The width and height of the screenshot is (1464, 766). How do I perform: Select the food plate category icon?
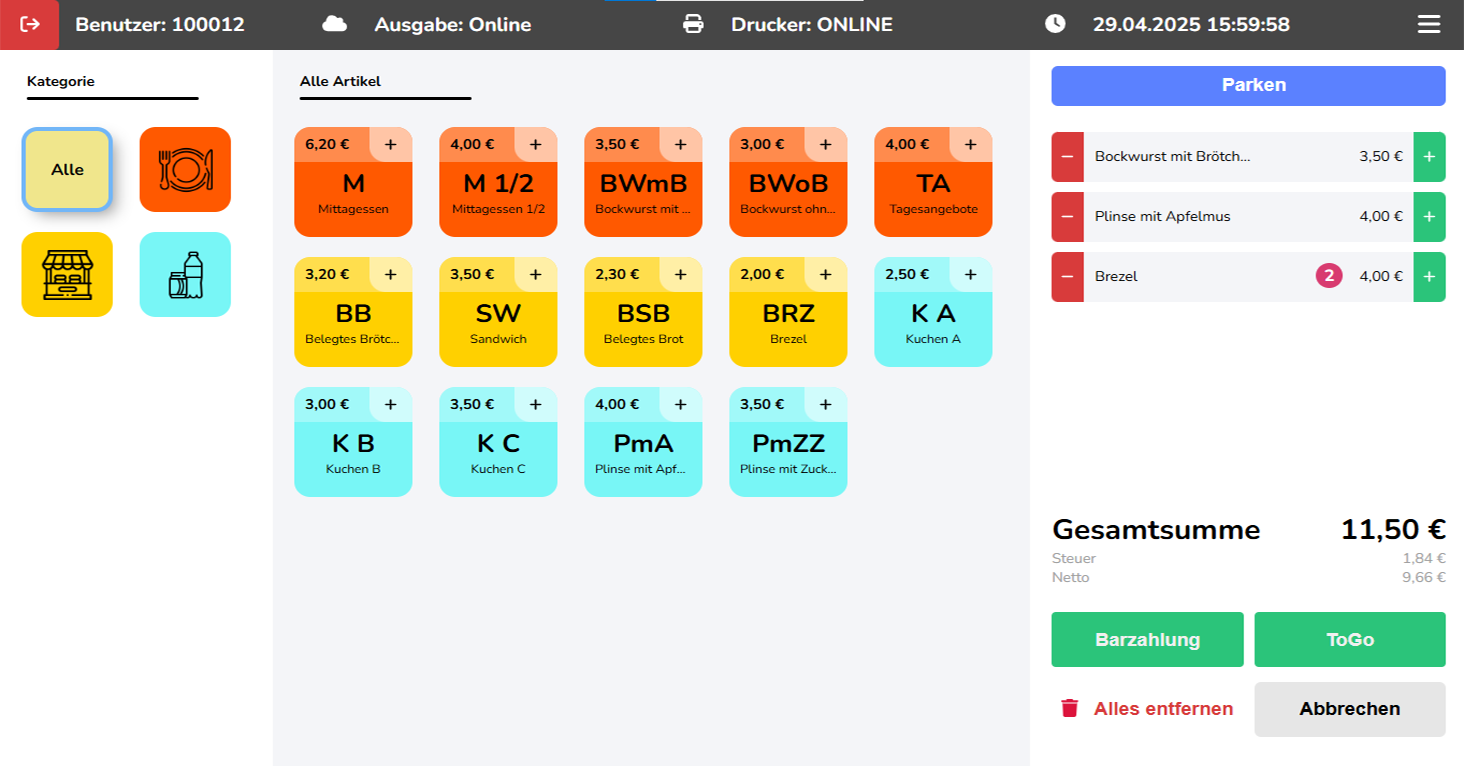pos(185,170)
